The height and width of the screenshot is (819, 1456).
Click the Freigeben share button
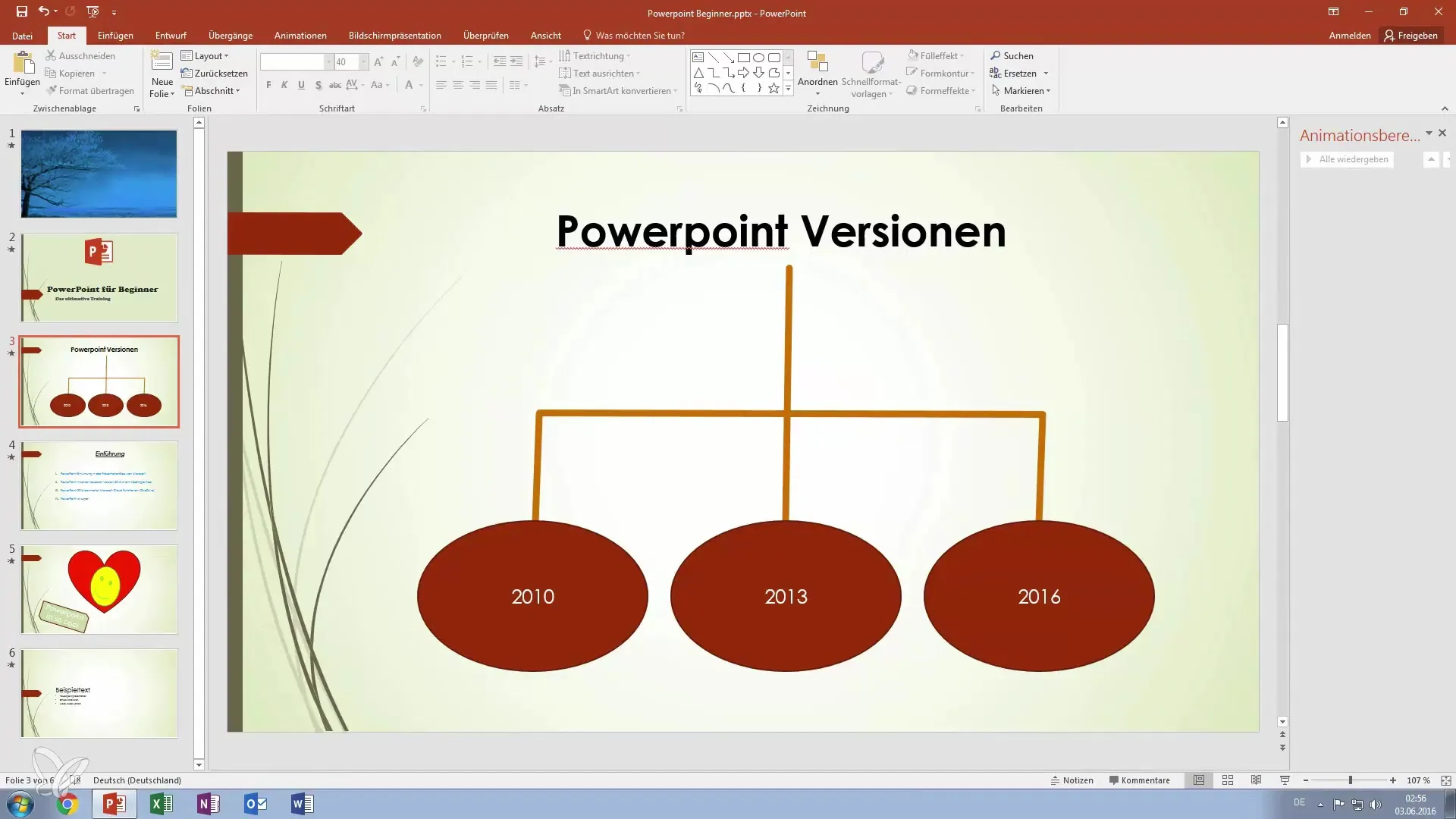coord(1410,36)
